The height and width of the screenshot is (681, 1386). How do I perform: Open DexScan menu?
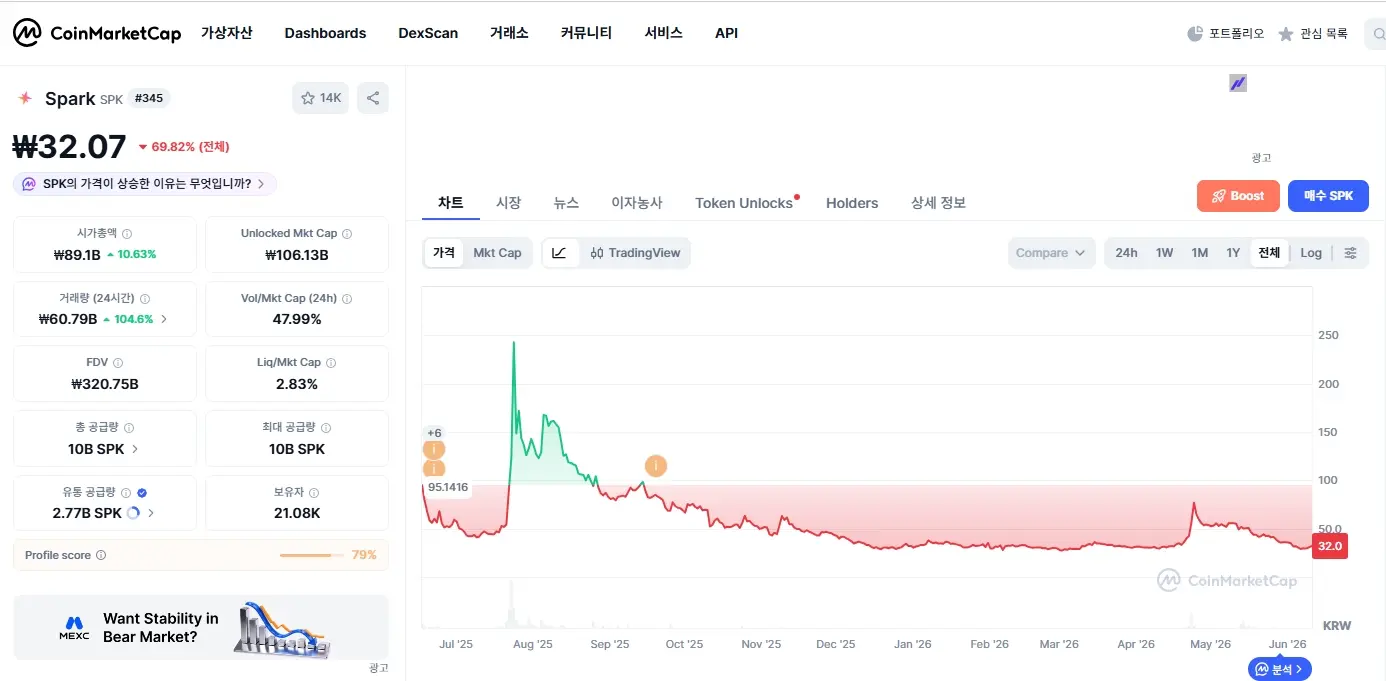click(x=428, y=33)
